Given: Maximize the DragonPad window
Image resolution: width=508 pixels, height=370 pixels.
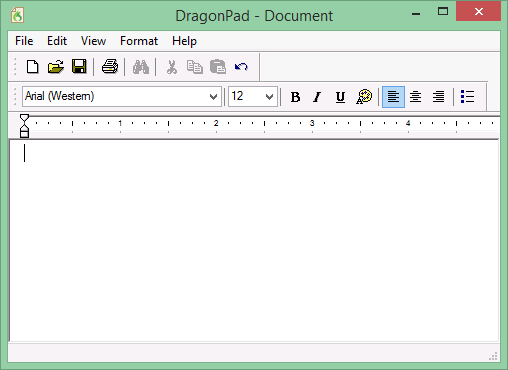Looking at the screenshot, I should tap(443, 12).
